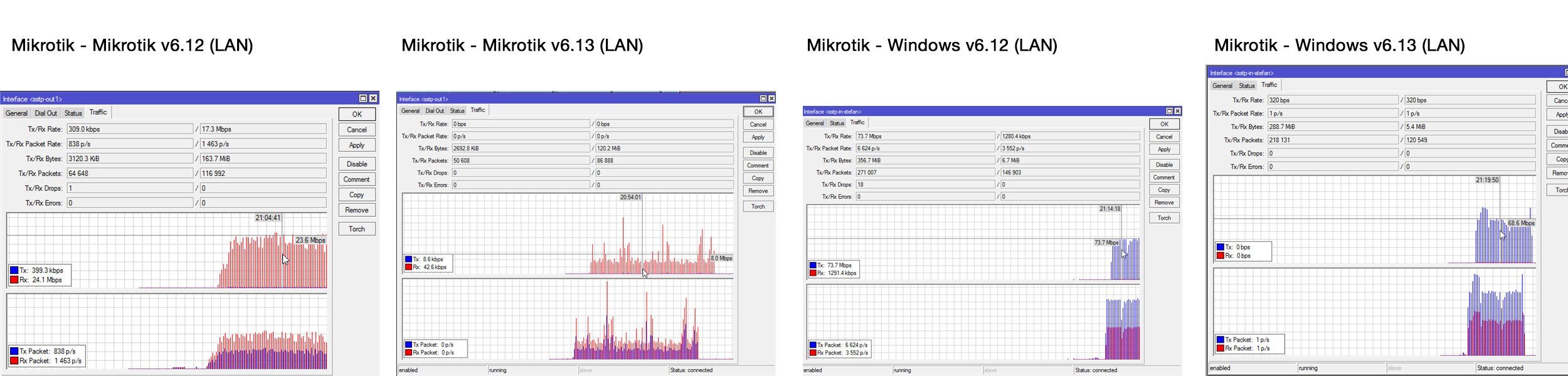The image size is (1568, 376).
Task: Click Rx bytes field showing 120.2 MiB
Action: click(x=664, y=149)
